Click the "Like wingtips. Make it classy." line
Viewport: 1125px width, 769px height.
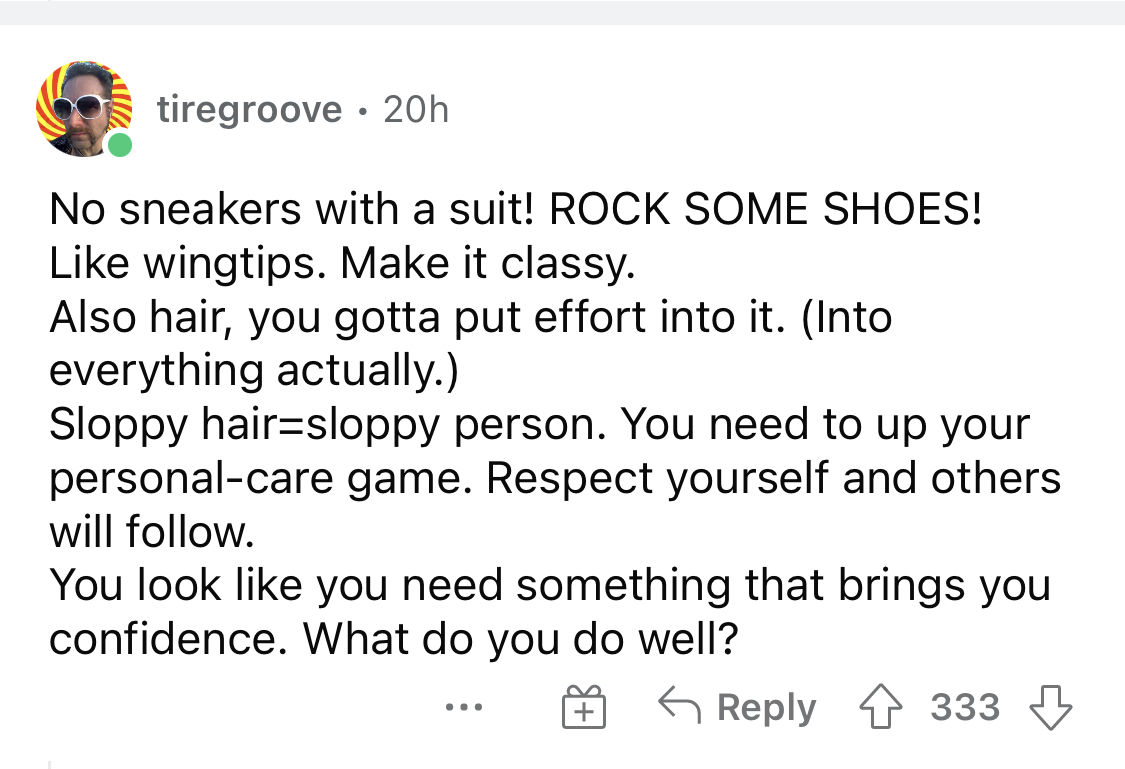[x=342, y=263]
